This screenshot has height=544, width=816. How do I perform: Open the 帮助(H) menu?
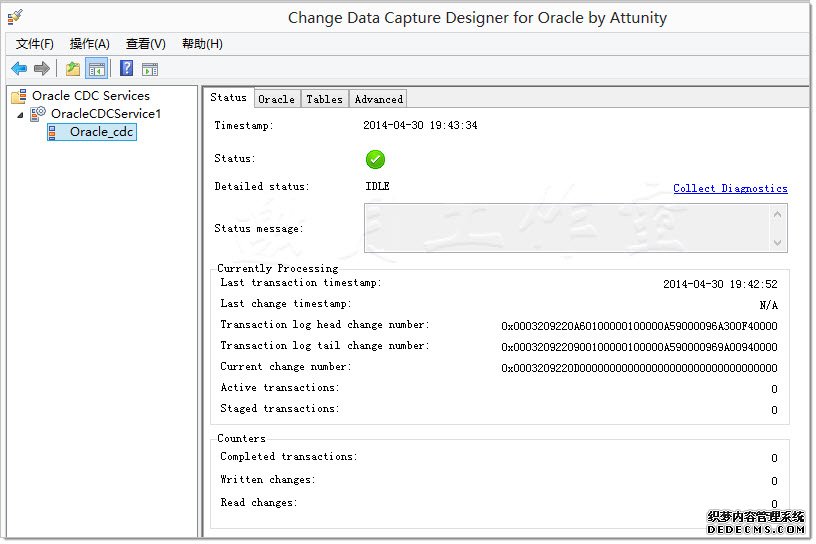(x=202, y=44)
